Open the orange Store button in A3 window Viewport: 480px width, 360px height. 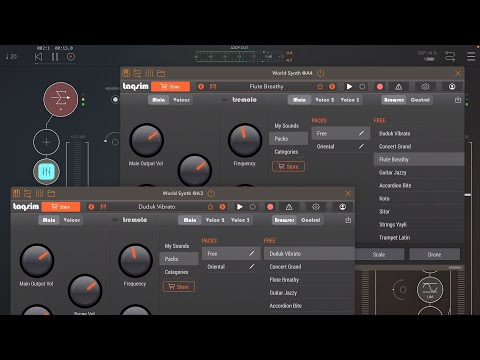[61, 207]
